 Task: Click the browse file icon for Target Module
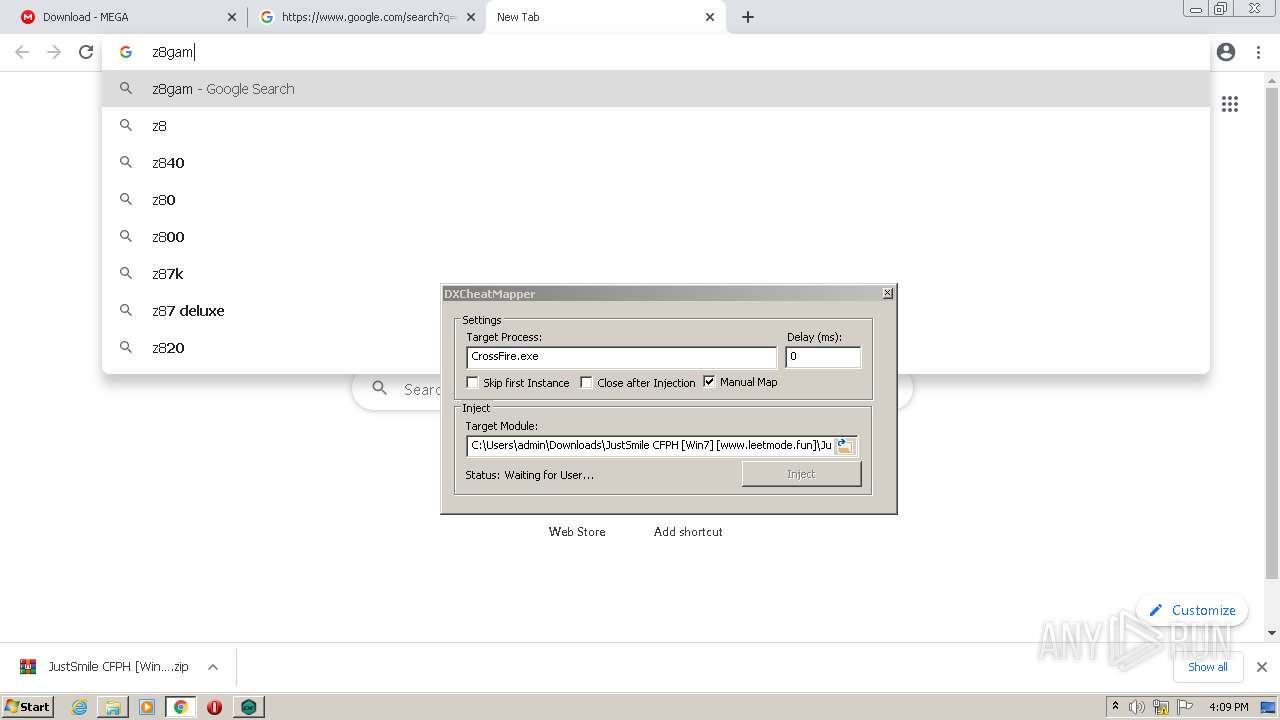tap(845, 446)
